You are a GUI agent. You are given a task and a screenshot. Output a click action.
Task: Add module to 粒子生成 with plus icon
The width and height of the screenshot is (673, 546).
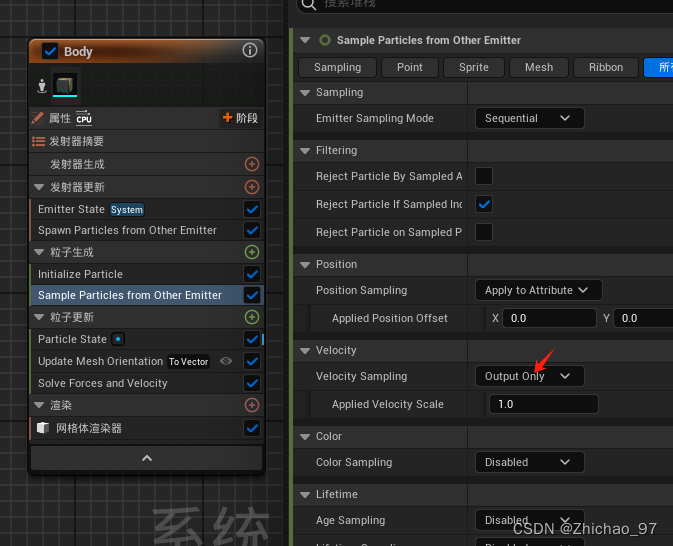(252, 252)
